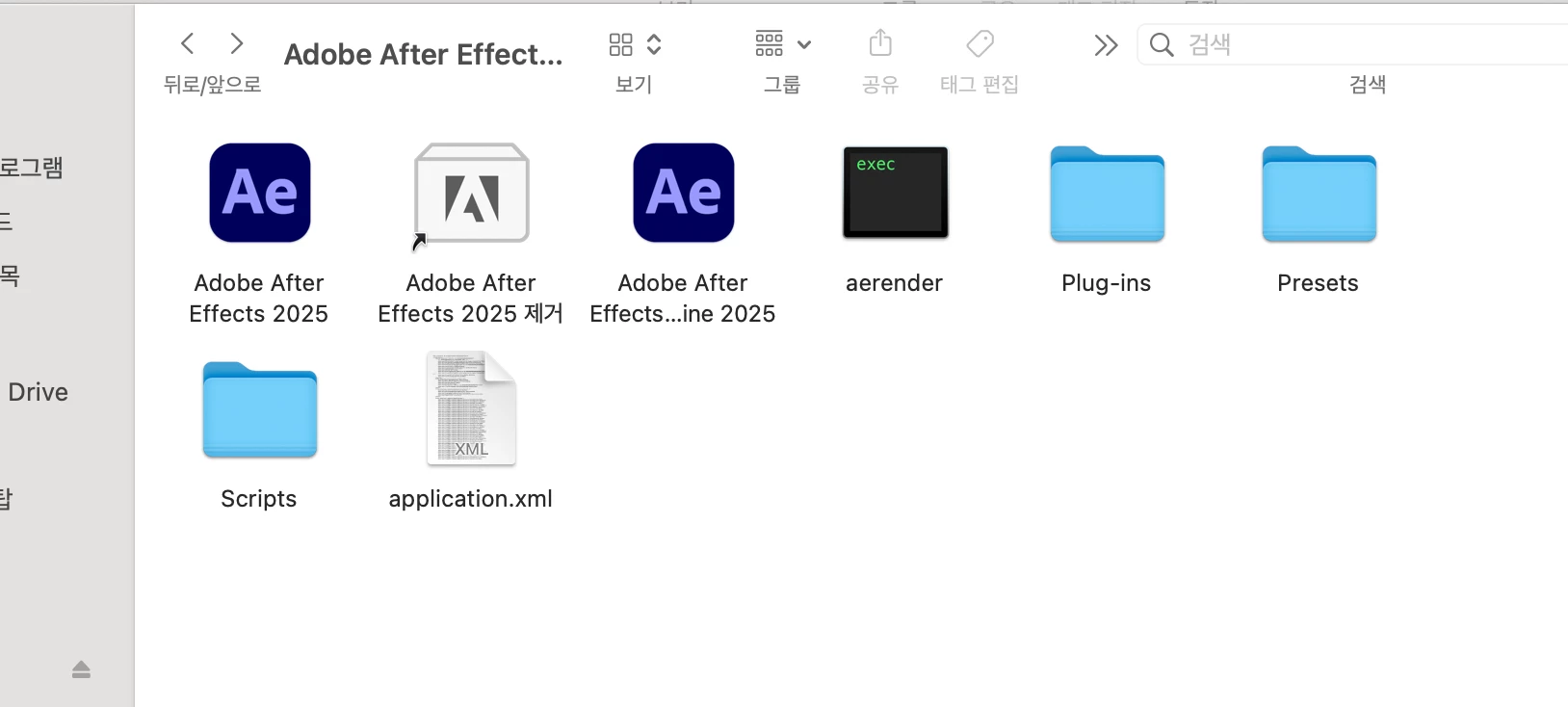Click the 'Plug-ins' folder name text

[x=1107, y=283]
